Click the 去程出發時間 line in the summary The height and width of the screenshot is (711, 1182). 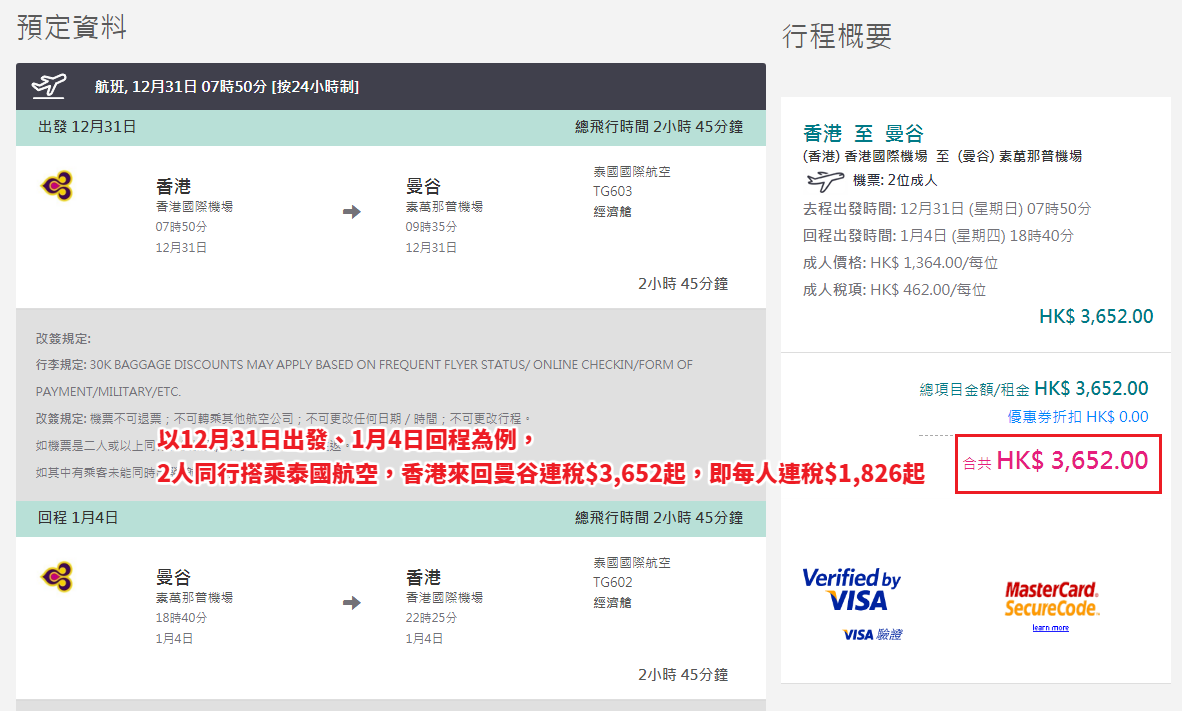(947, 209)
